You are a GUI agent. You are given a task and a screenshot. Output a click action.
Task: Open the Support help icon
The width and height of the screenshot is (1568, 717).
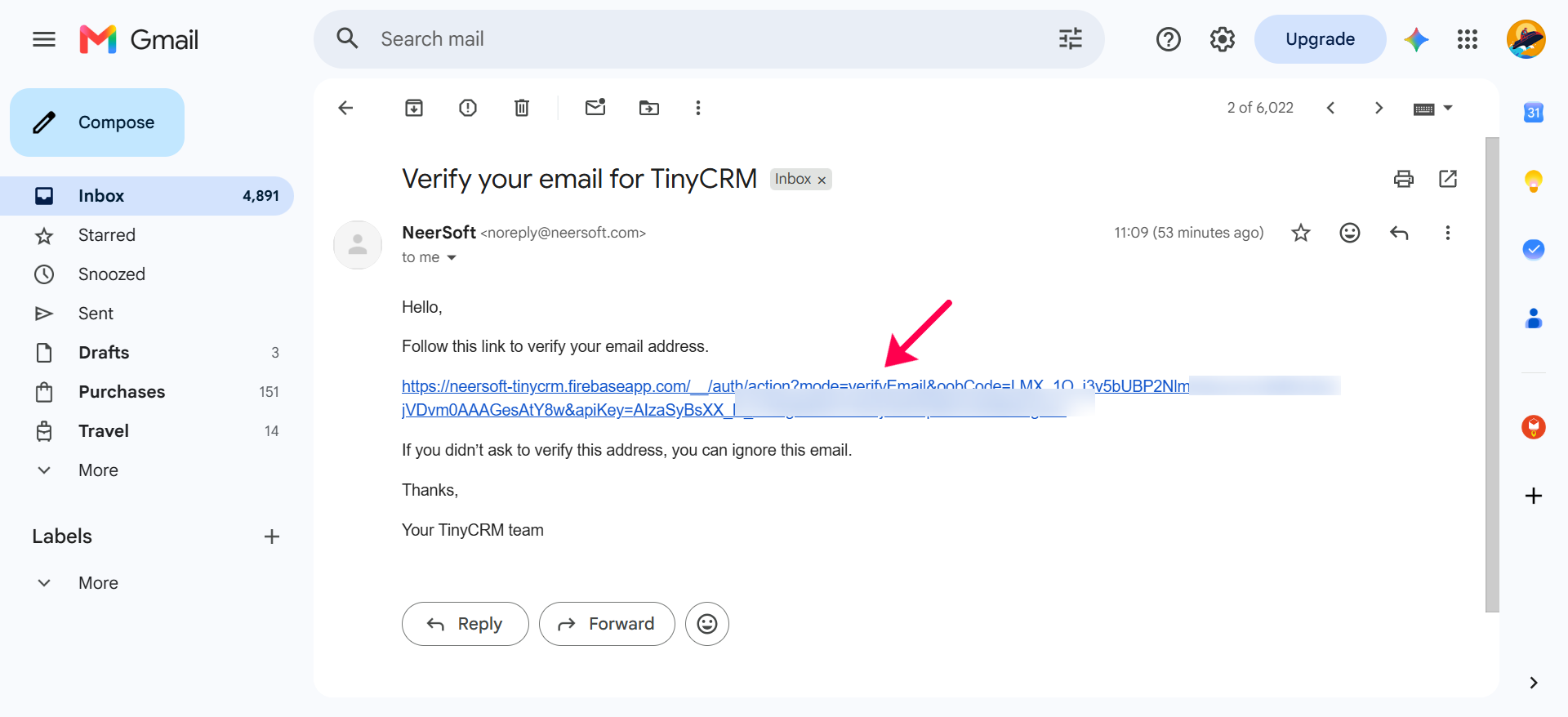1168,39
